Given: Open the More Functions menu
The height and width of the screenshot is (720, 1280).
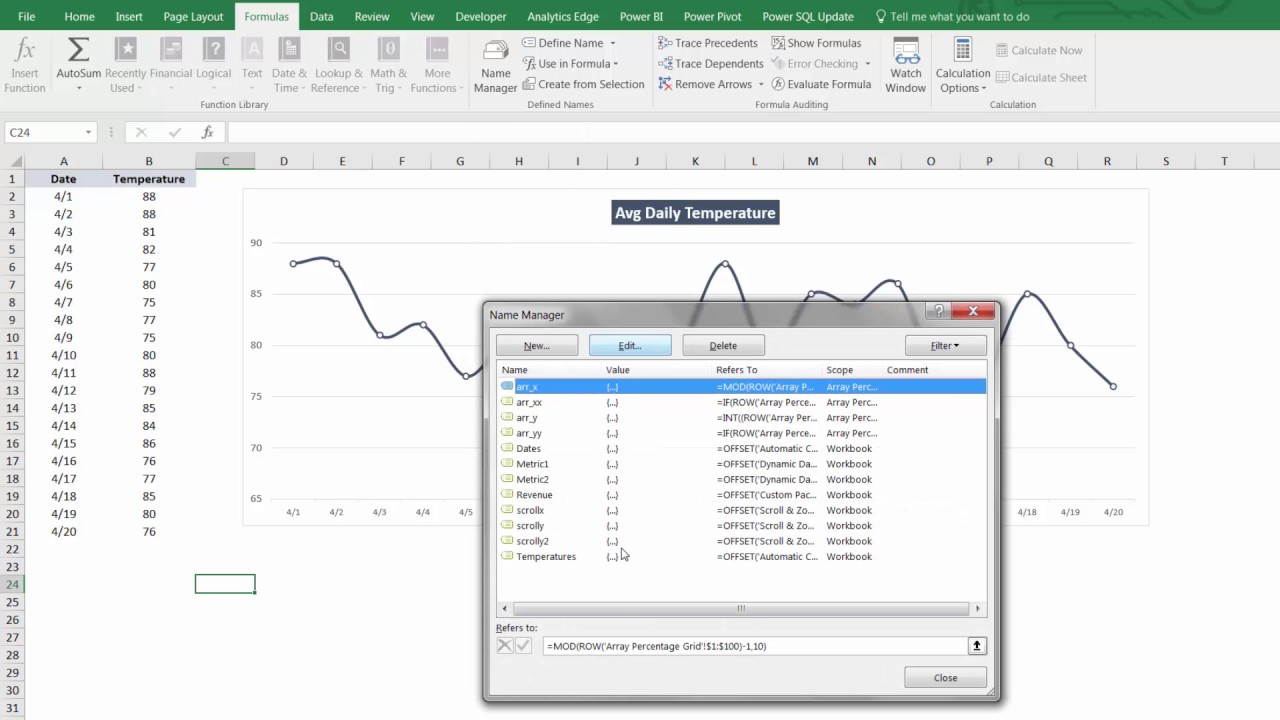Looking at the screenshot, I should point(437,66).
